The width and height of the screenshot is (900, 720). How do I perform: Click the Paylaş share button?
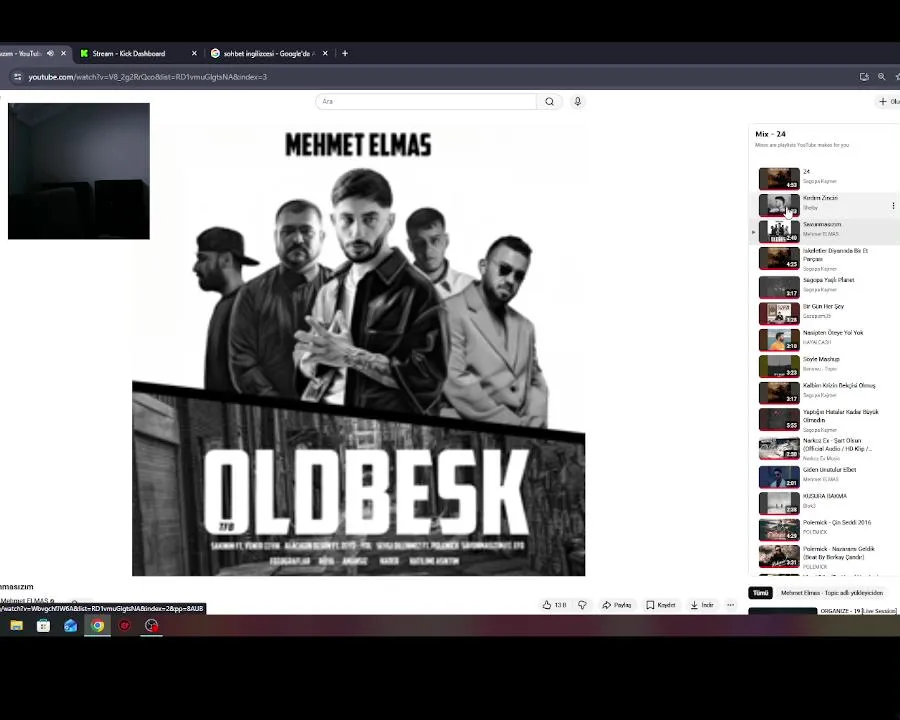click(x=616, y=605)
